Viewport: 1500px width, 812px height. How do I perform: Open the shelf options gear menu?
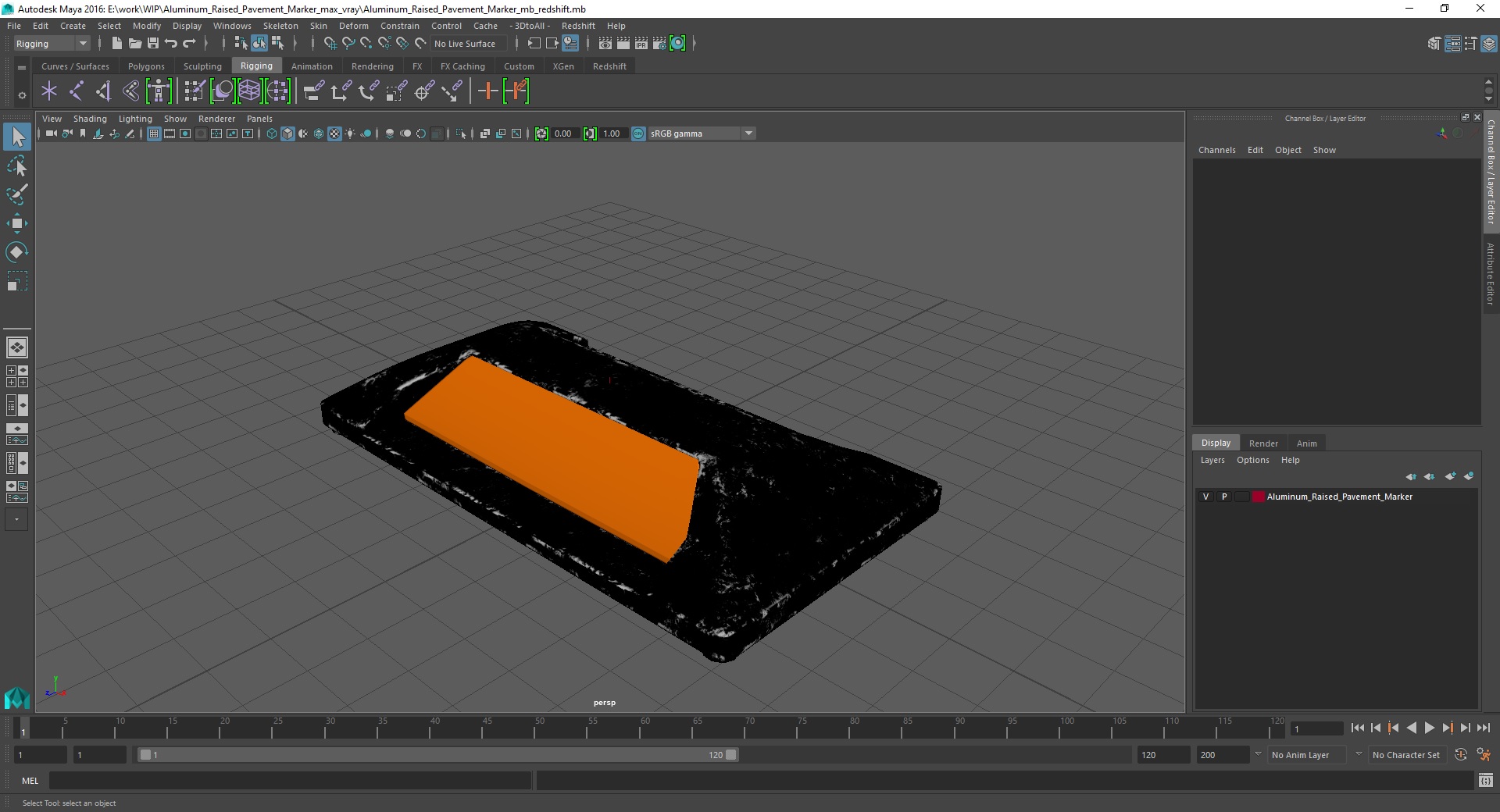pyautogui.click(x=22, y=95)
